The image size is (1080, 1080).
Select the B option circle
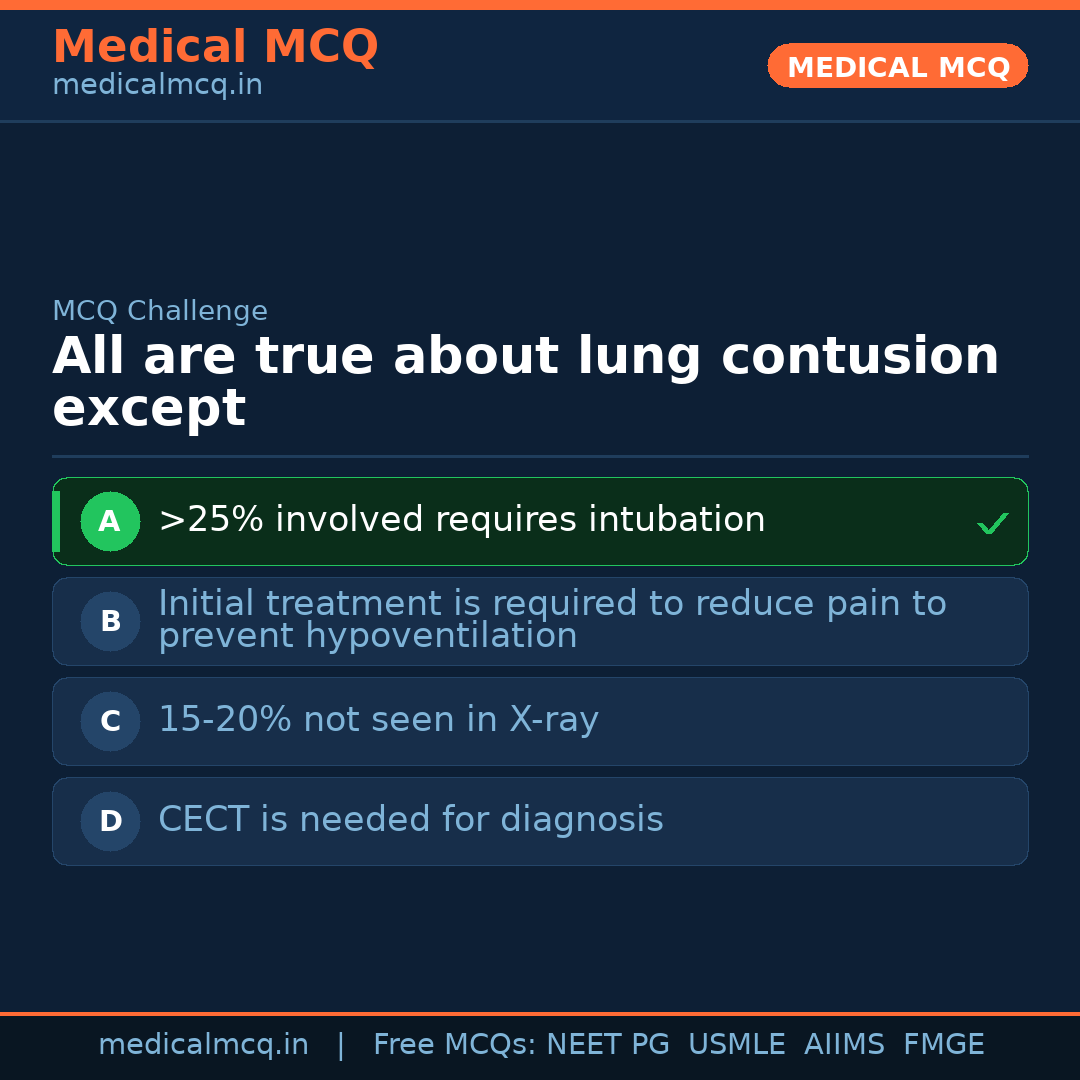(110, 621)
